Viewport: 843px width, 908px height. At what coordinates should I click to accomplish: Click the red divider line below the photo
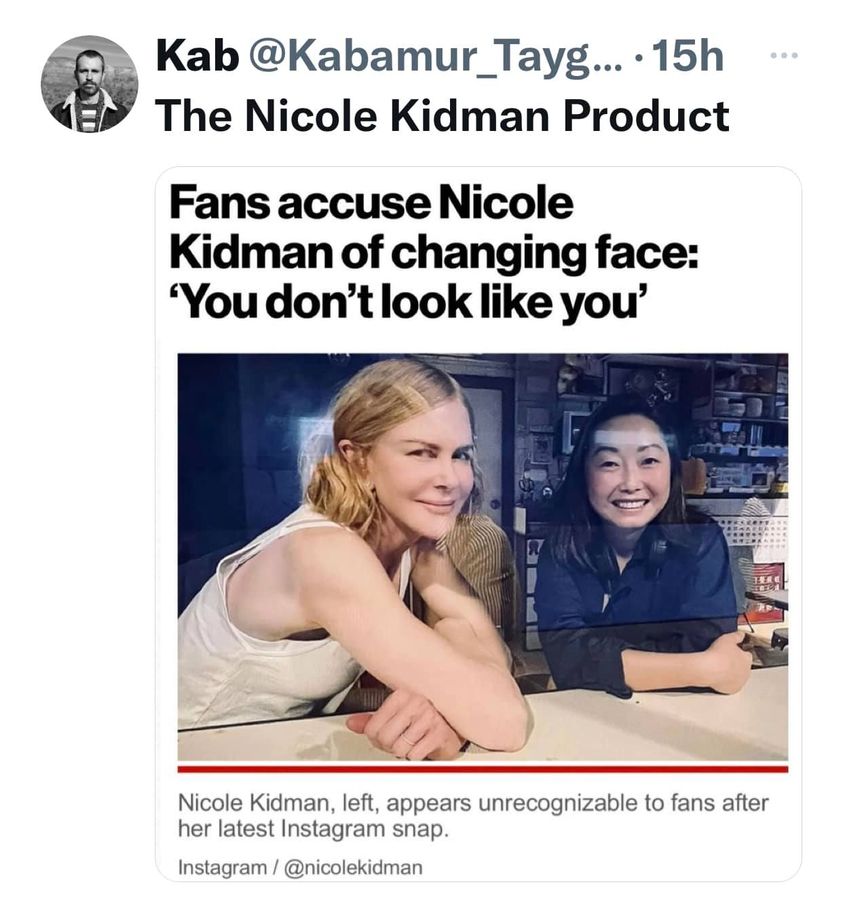(x=482, y=769)
